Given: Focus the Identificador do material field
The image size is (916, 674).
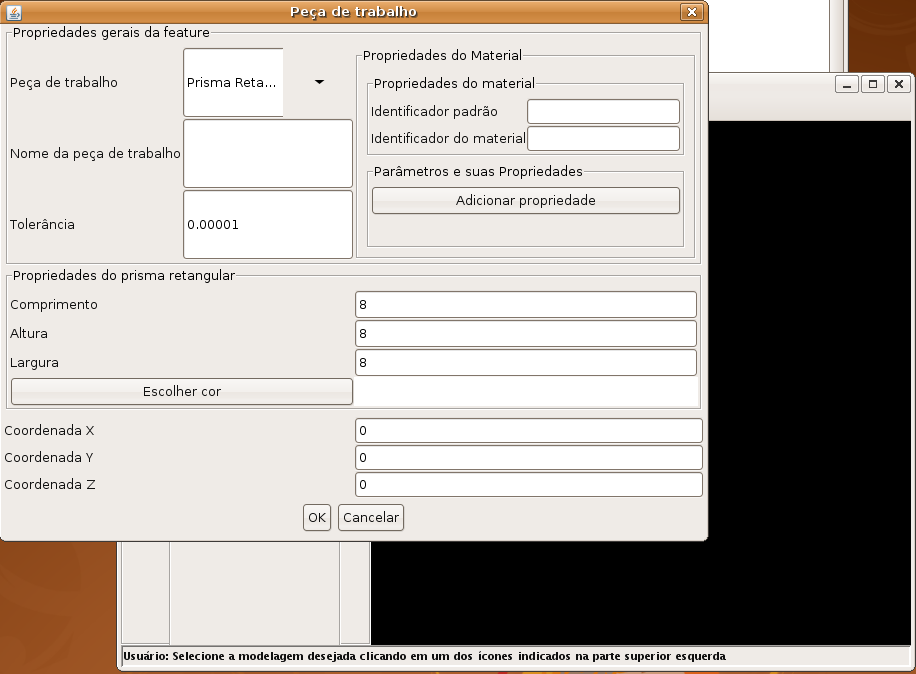Looking at the screenshot, I should coord(603,138).
